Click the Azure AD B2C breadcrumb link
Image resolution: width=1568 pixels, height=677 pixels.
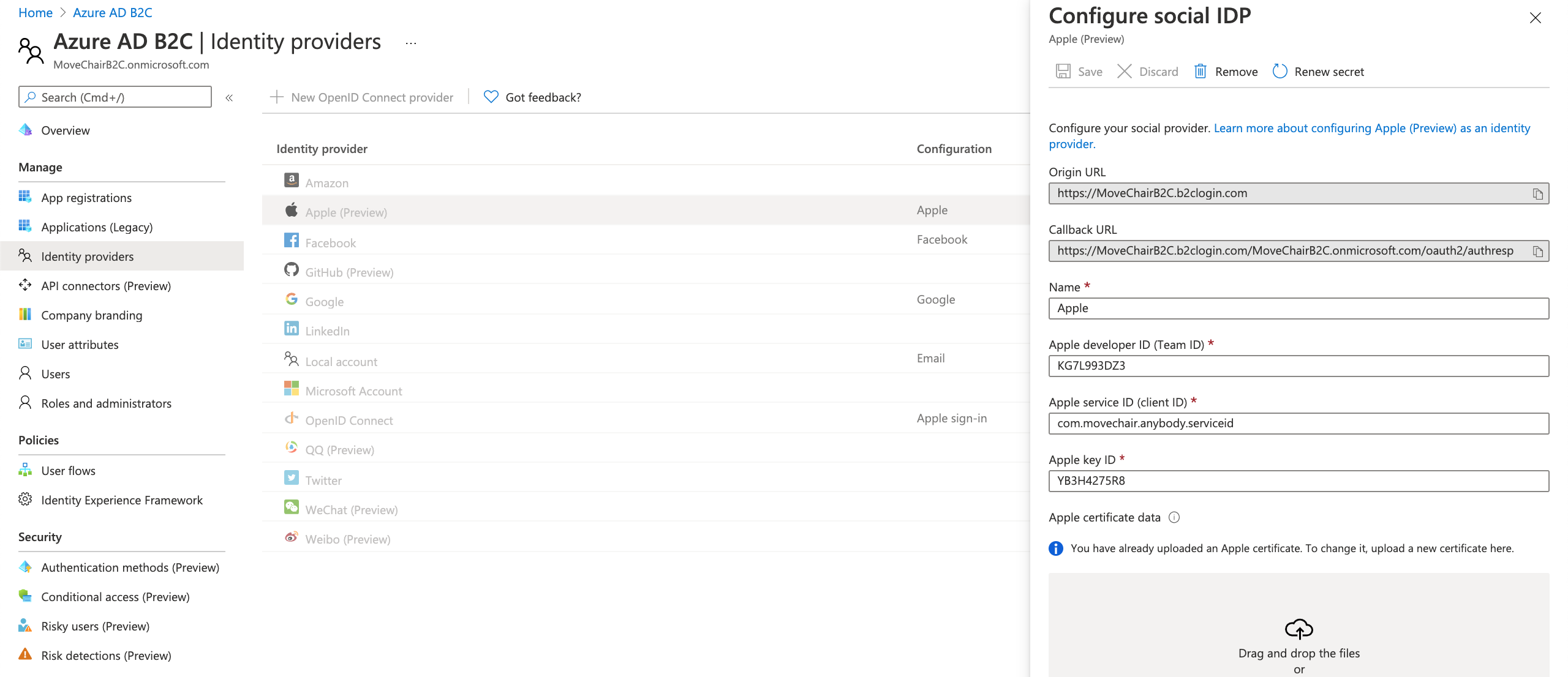click(x=113, y=13)
